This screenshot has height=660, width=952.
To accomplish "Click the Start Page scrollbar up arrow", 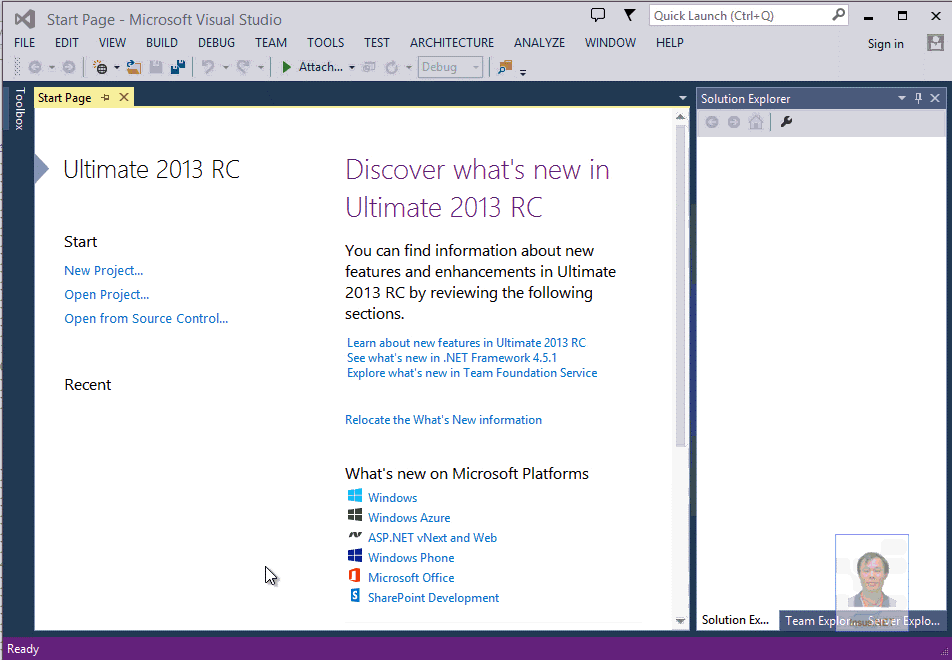I will (x=681, y=117).
